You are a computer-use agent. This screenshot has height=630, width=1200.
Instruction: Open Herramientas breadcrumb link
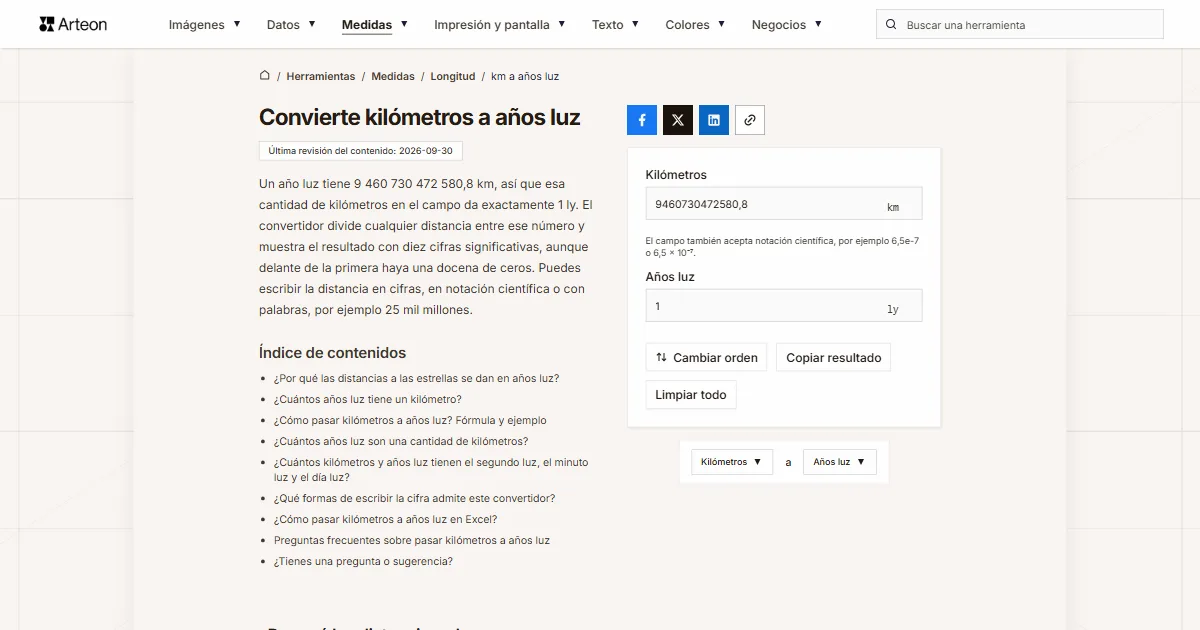[321, 76]
